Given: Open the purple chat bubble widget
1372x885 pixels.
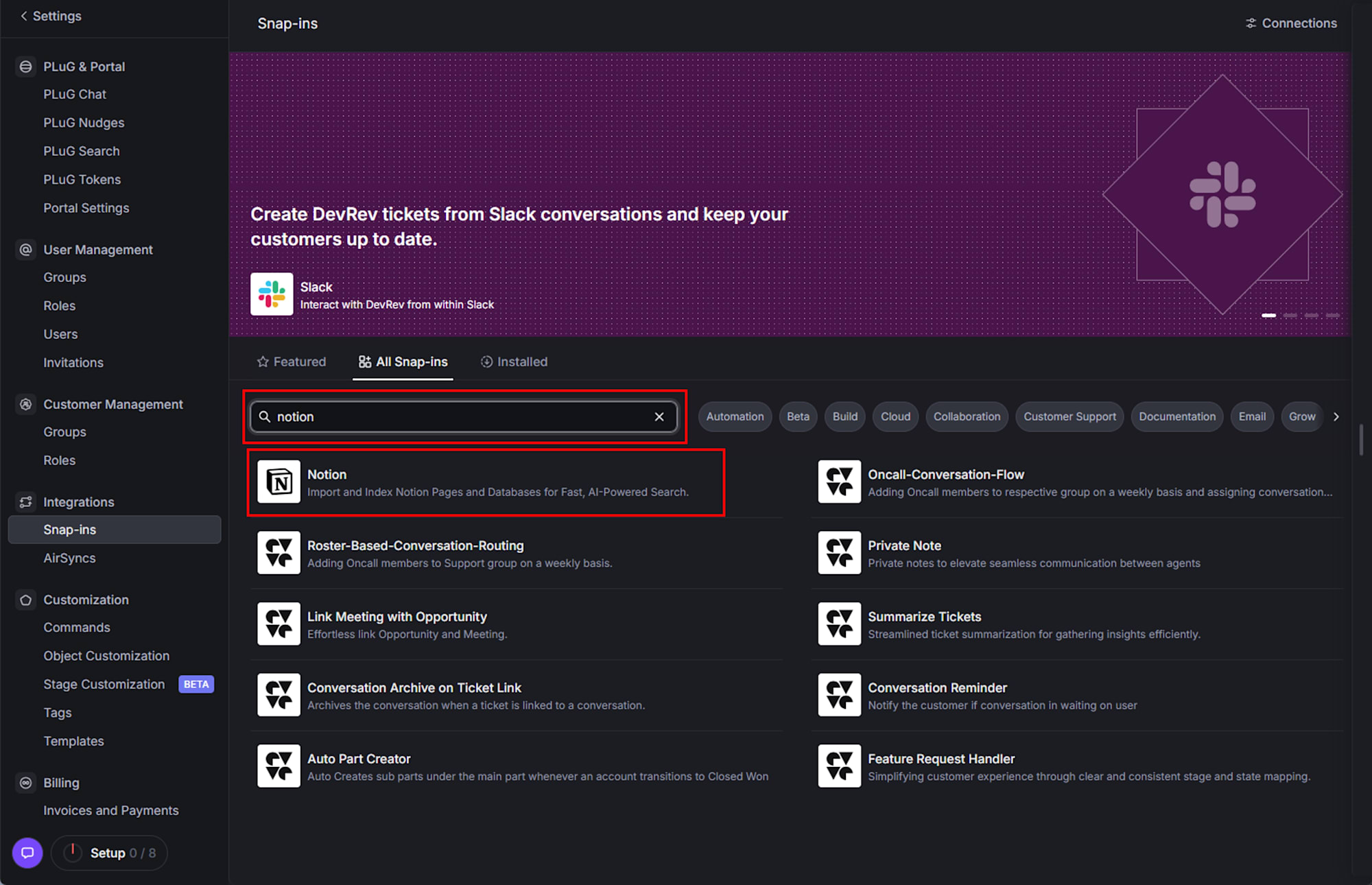Looking at the screenshot, I should (x=27, y=853).
